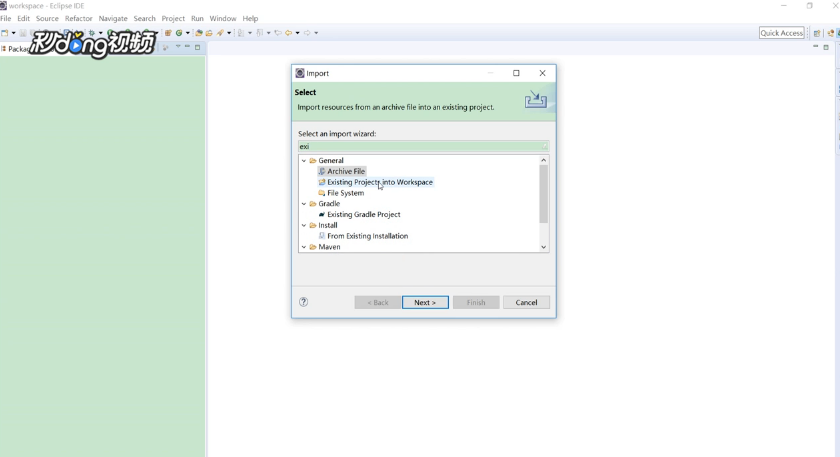Open the New wizard dropdown arrow

(13, 33)
